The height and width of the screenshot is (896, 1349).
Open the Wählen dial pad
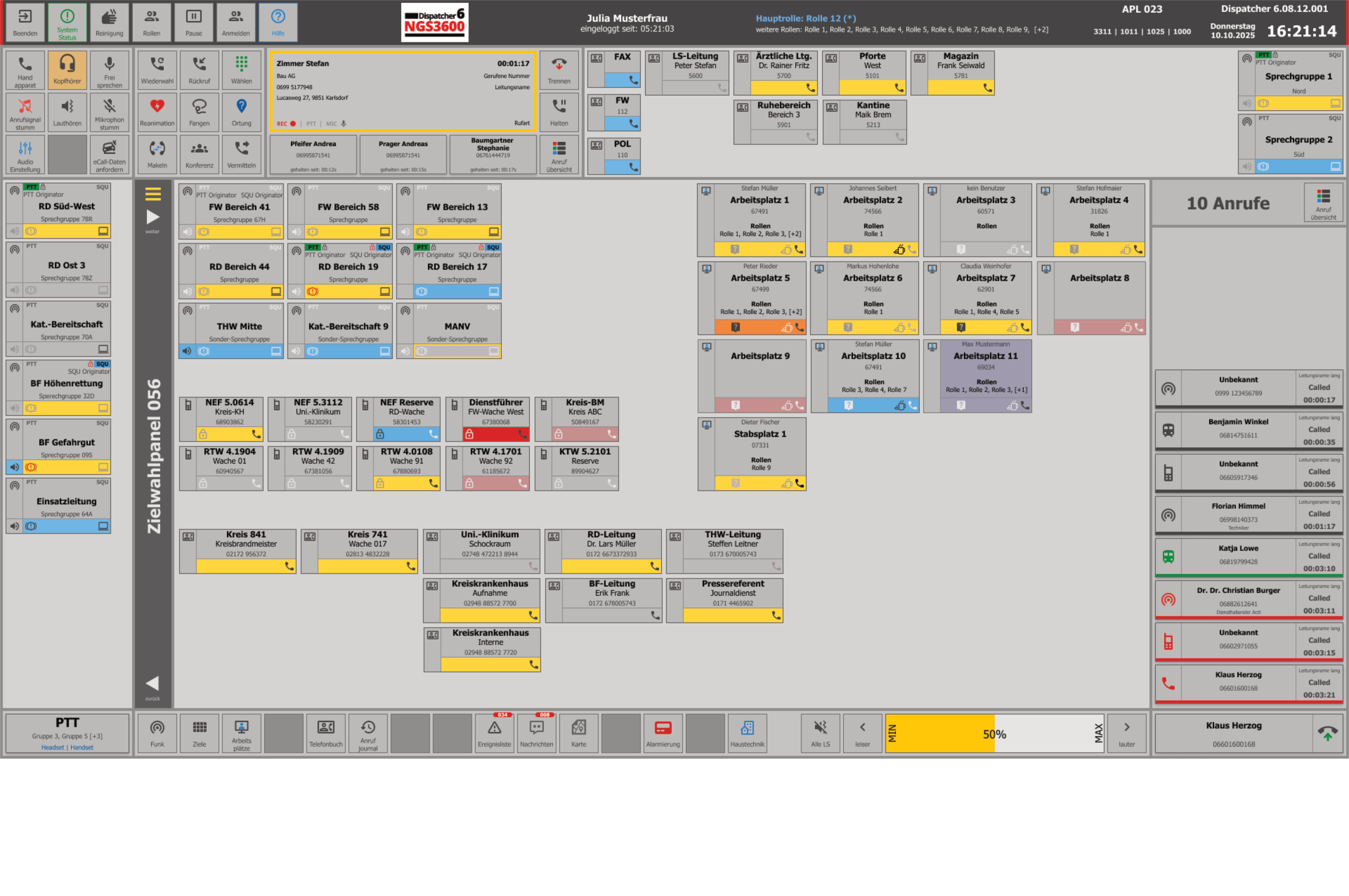tap(242, 70)
